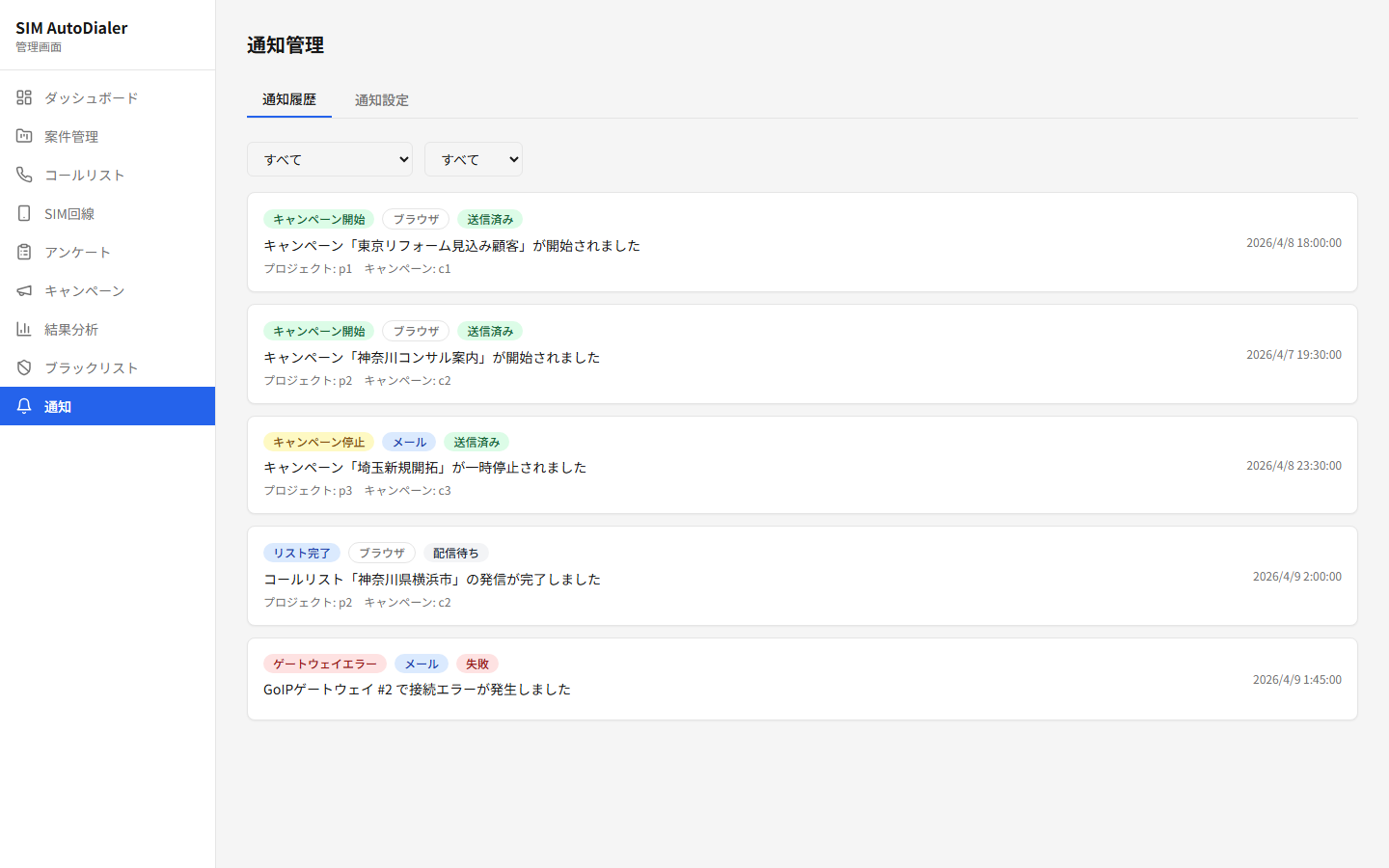Click the red 失敗 status badge

pos(477,664)
